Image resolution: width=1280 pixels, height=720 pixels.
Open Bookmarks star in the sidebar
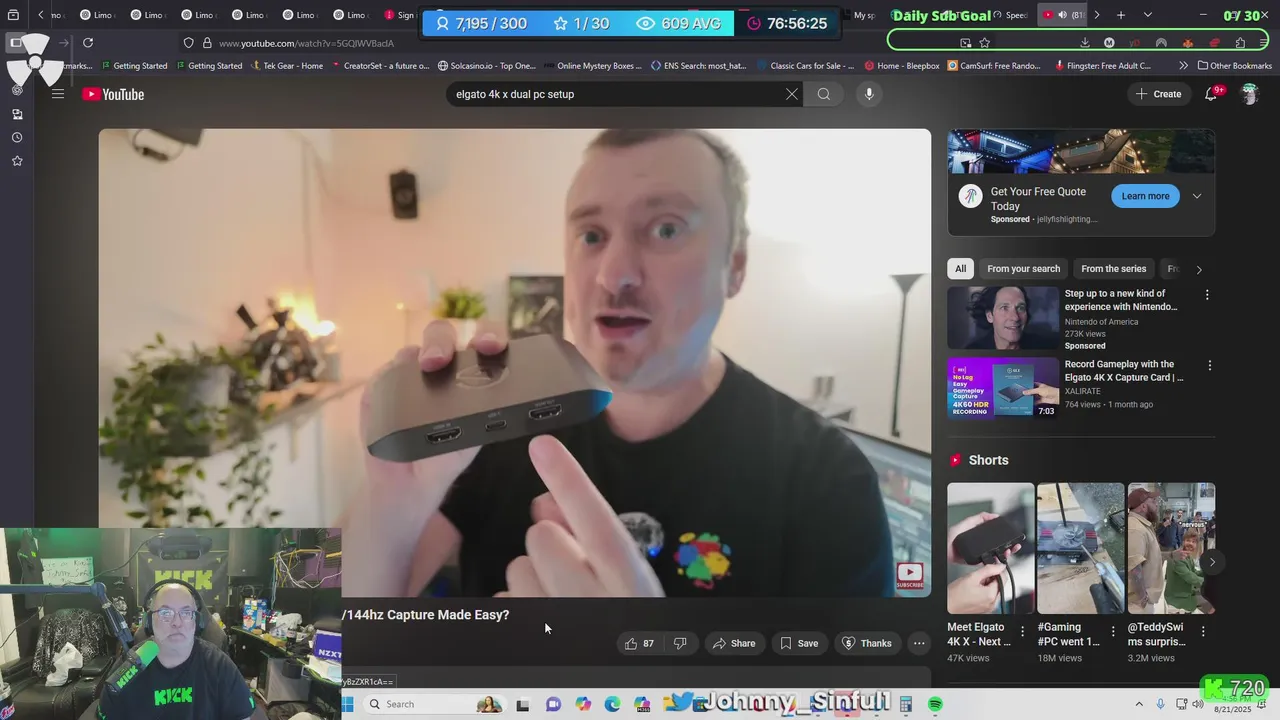coord(17,161)
